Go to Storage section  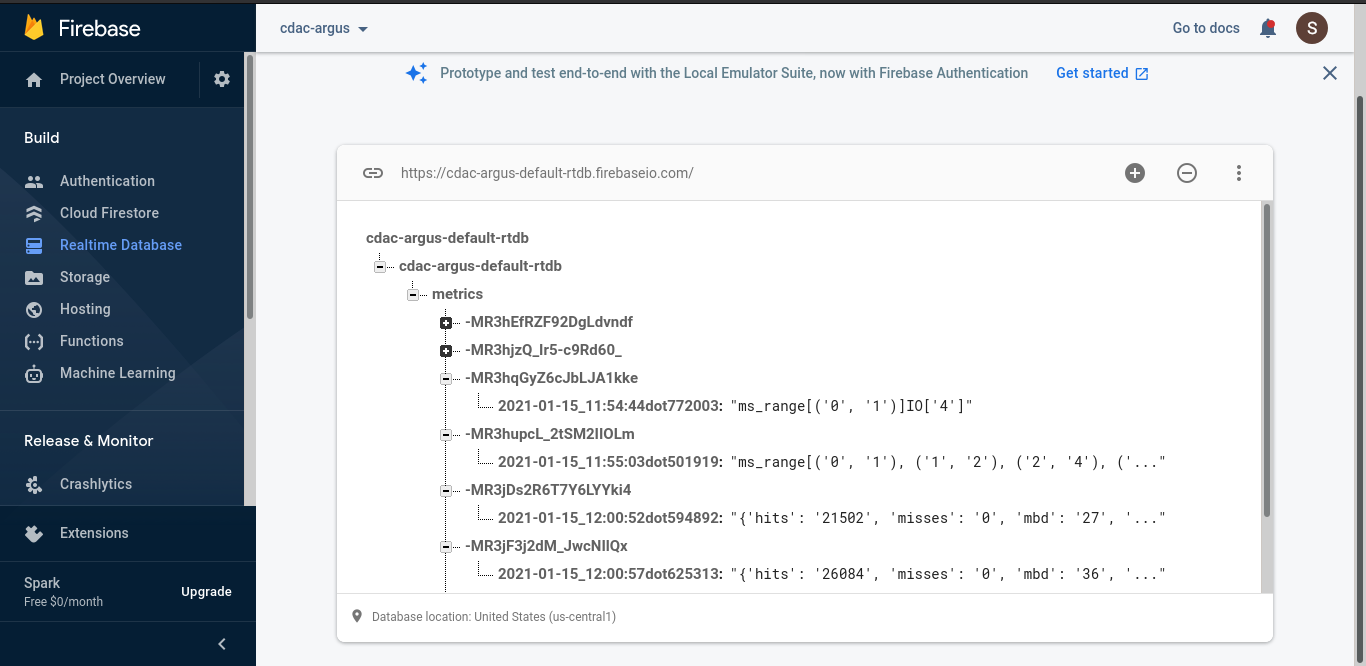click(x=85, y=277)
